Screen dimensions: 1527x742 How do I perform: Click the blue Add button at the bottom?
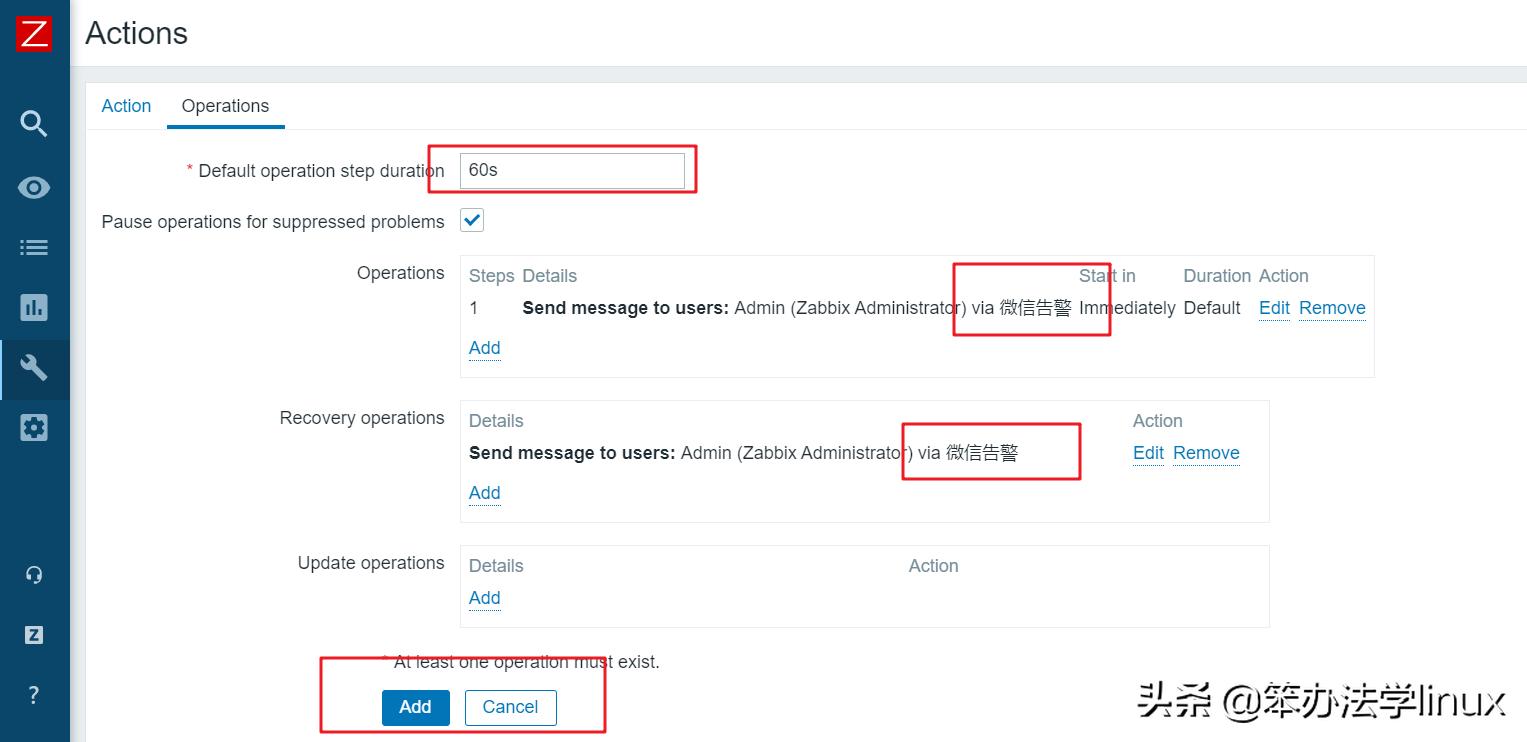pos(415,707)
